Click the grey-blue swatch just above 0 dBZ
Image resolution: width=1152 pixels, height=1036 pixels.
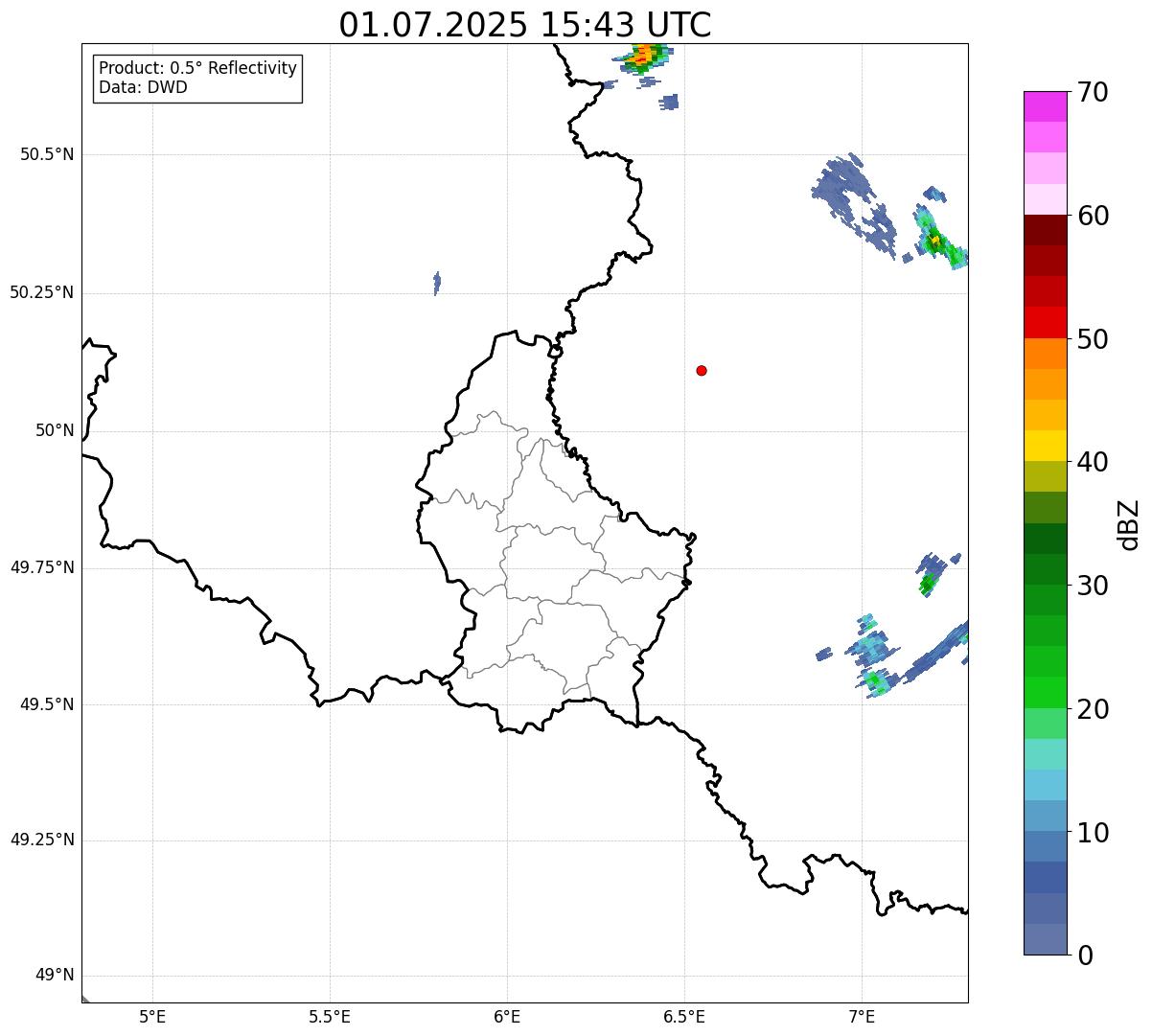[x=1046, y=939]
